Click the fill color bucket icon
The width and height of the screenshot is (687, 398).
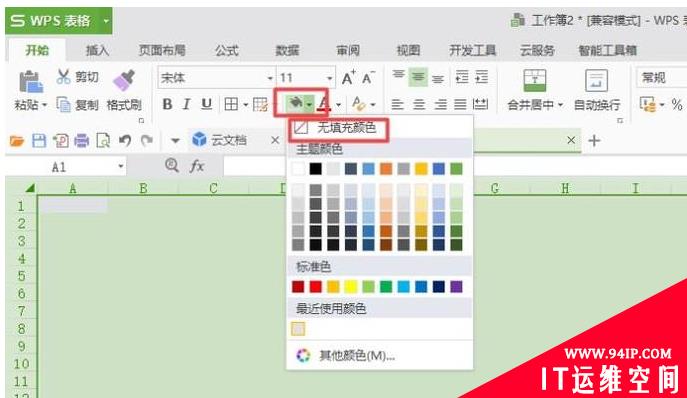(x=295, y=104)
